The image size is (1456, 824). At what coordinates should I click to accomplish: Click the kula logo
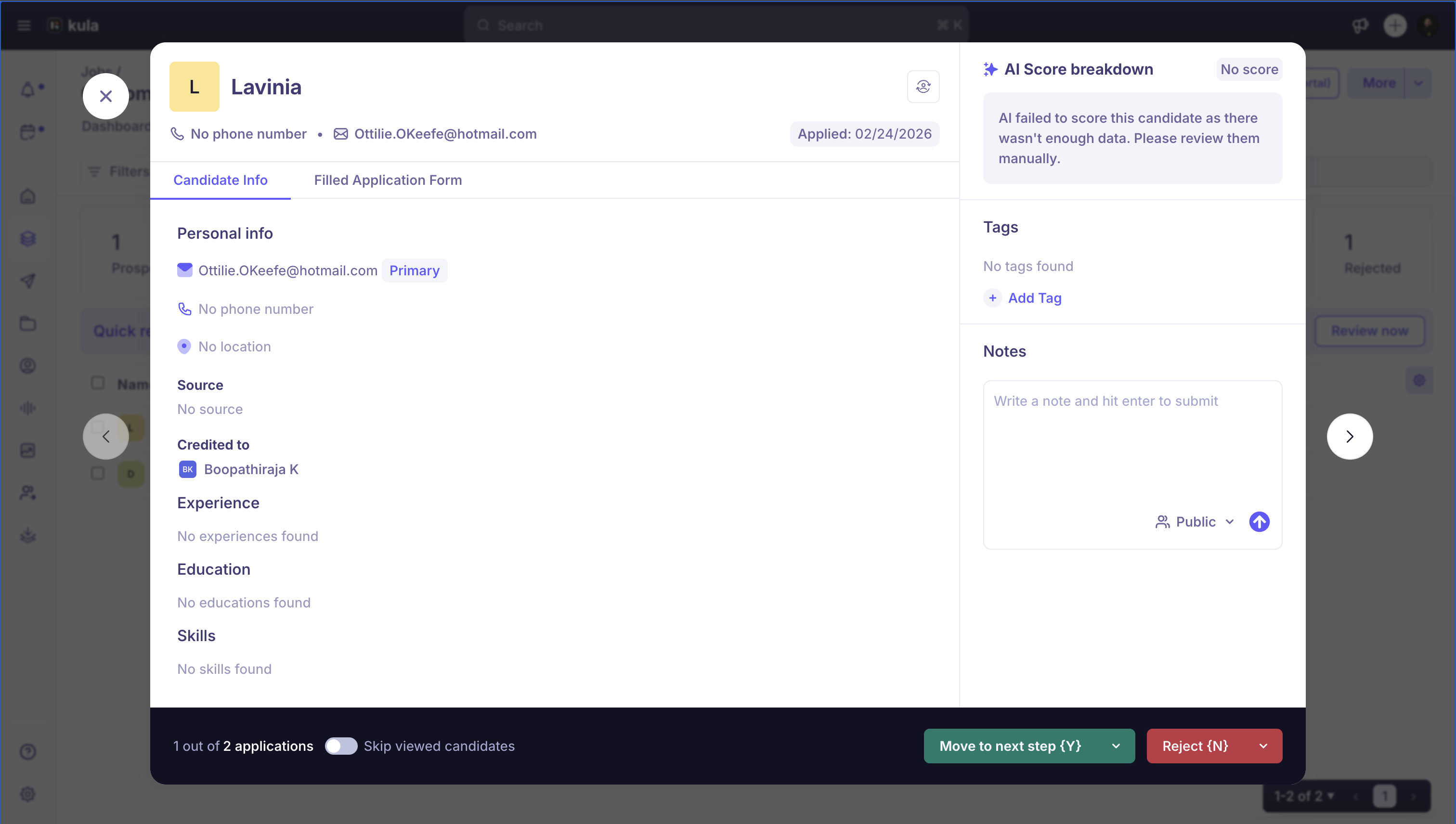coord(74,26)
